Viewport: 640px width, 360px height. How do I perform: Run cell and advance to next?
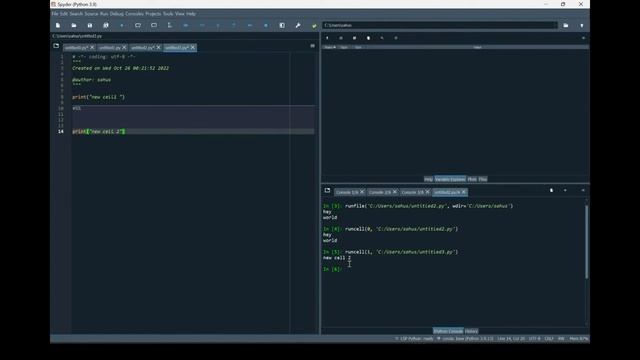tap(154, 25)
